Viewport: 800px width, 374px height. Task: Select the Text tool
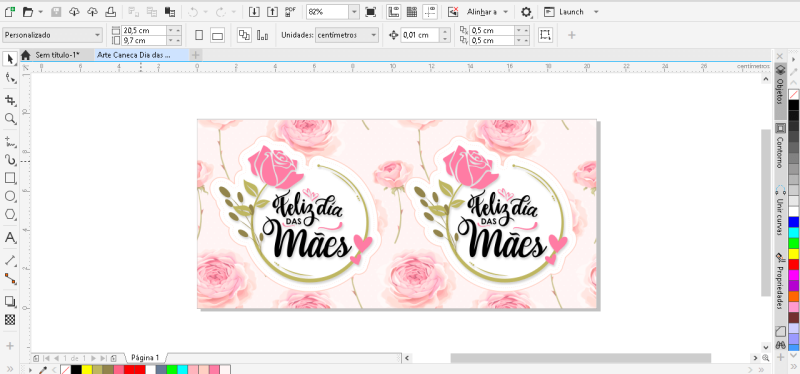10,237
